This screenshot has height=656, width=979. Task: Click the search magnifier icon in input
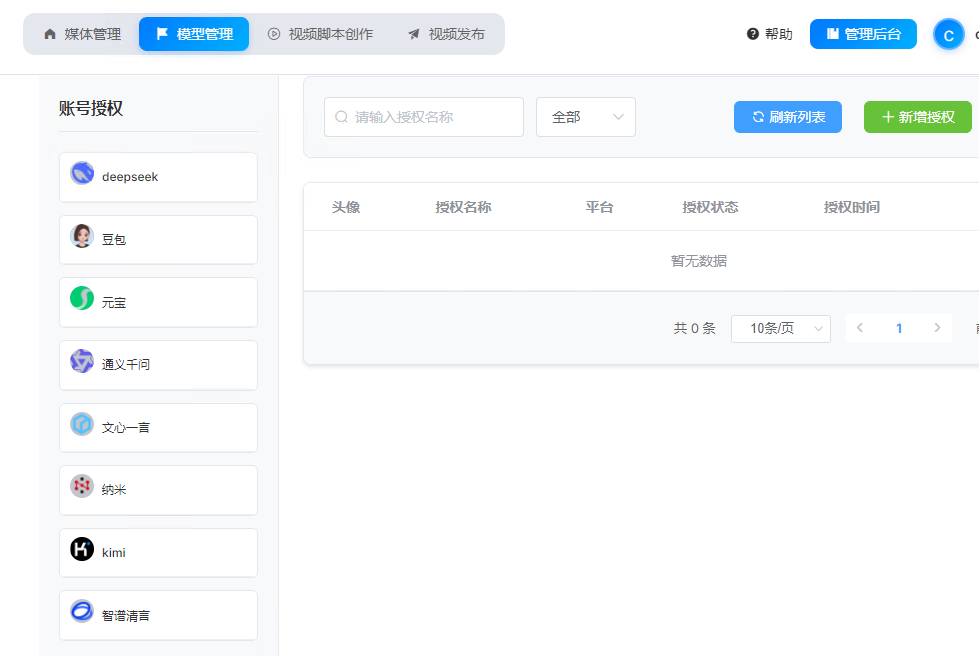[341, 117]
